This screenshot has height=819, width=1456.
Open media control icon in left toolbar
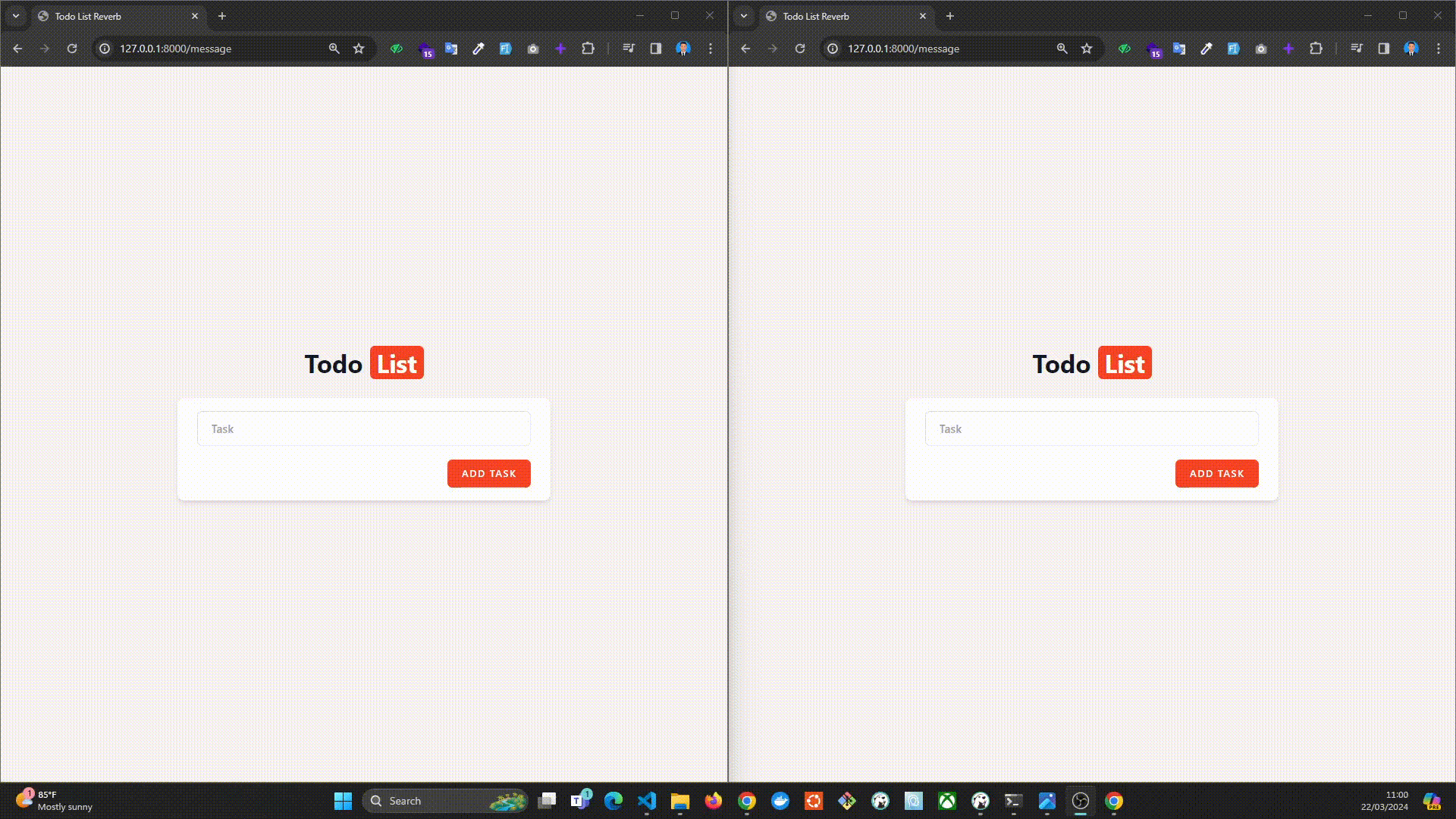[629, 49]
